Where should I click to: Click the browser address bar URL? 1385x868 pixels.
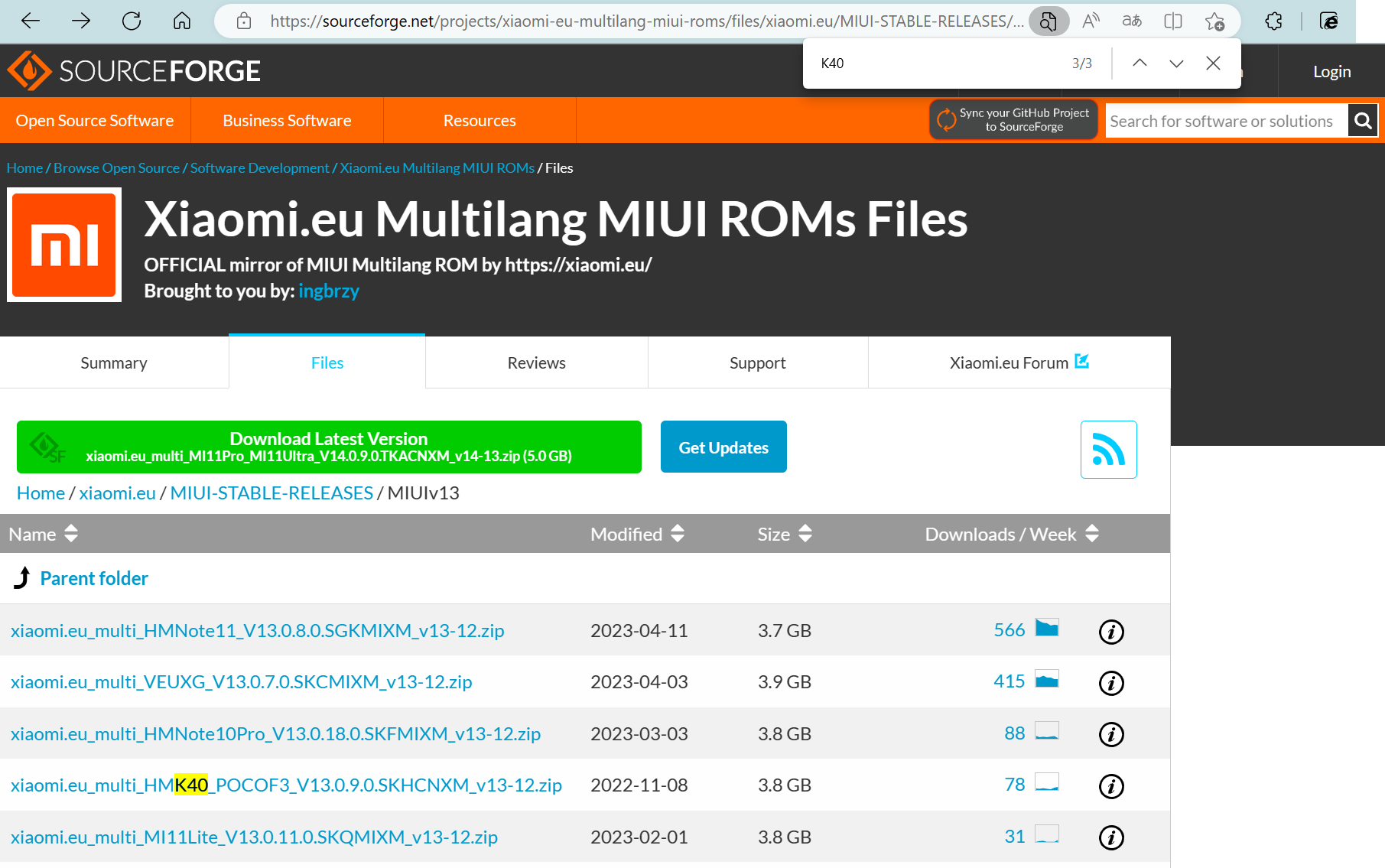click(646, 21)
